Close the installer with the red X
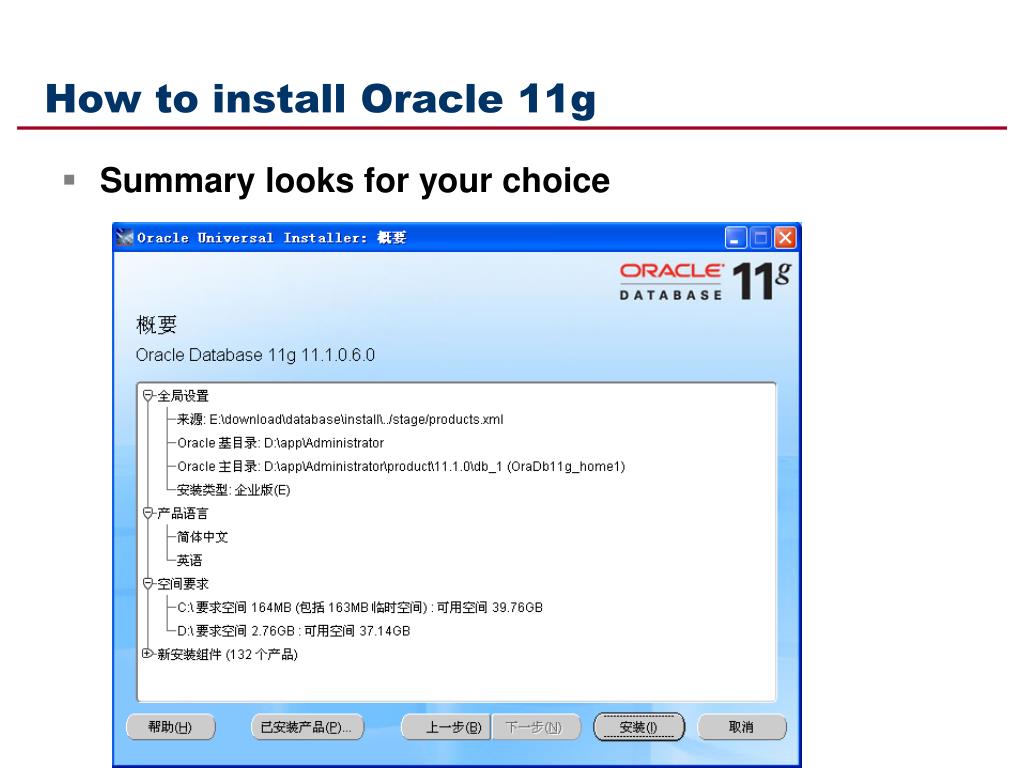 coord(785,238)
